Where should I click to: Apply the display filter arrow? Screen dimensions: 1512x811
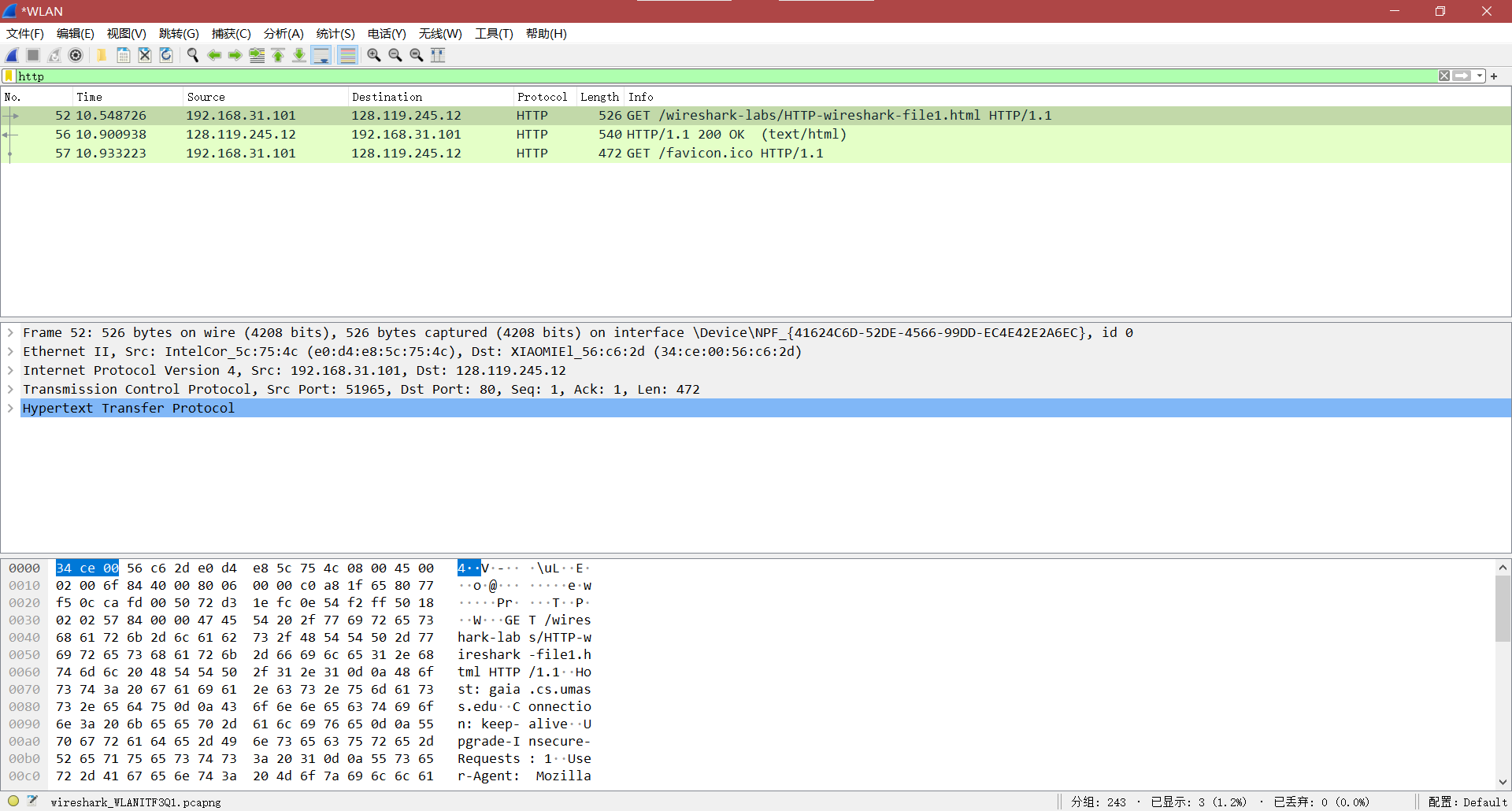coord(1462,76)
